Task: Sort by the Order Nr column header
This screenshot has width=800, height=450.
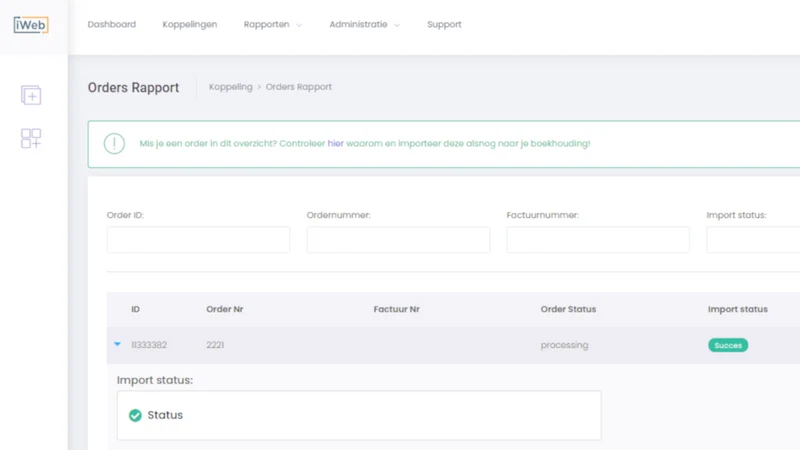Action: pos(224,309)
